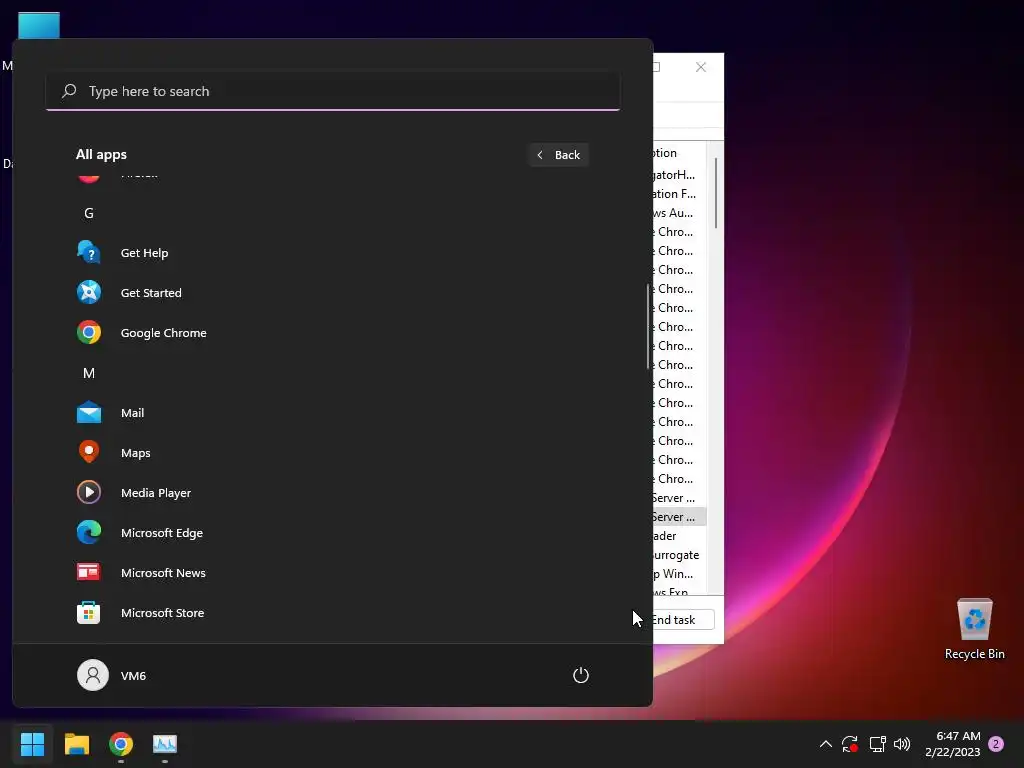The image size is (1024, 768).
Task: Click the Windows Start button on taskbar
Action: tap(32, 744)
